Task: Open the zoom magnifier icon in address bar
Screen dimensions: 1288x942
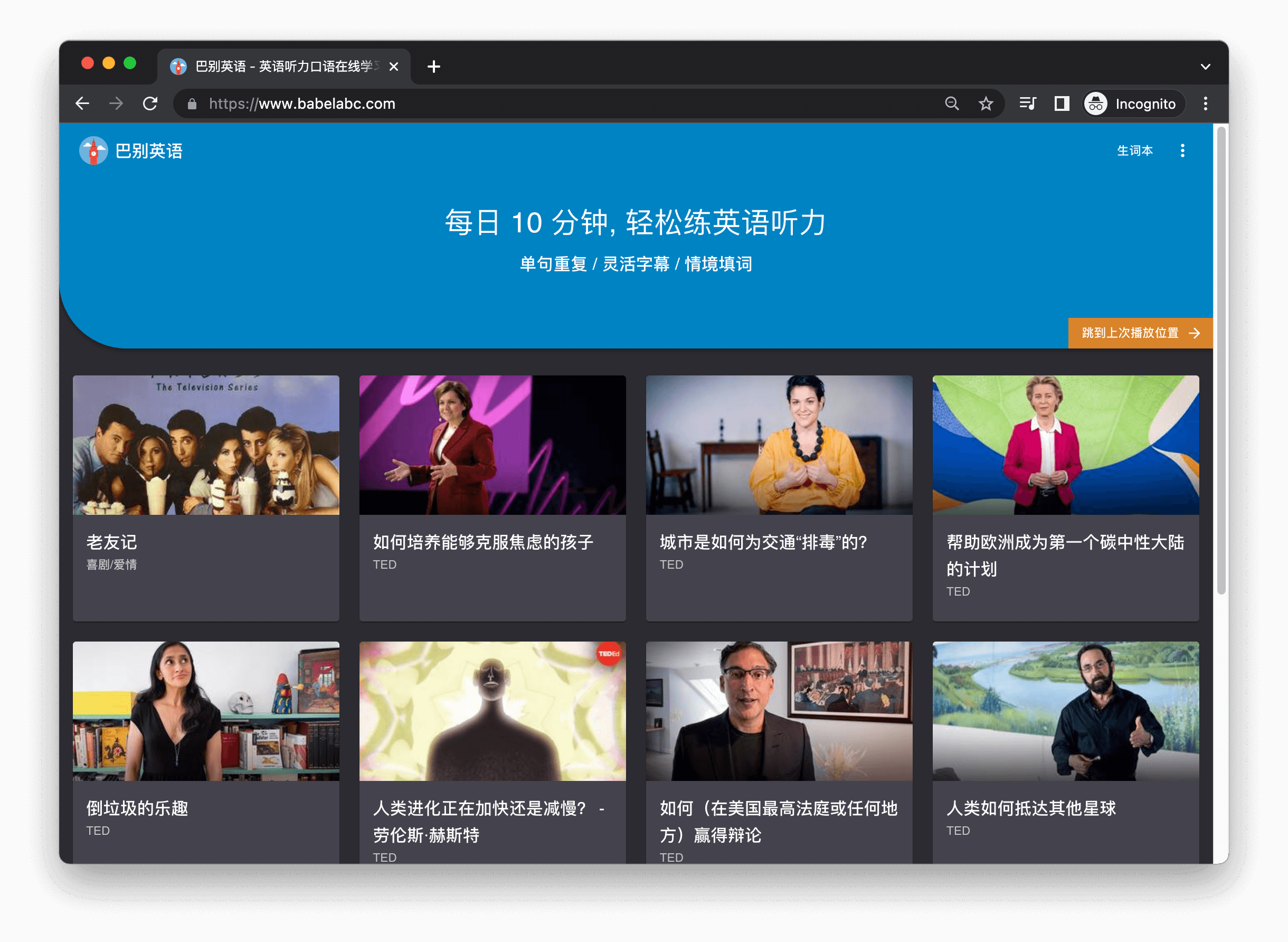Action: (x=952, y=104)
